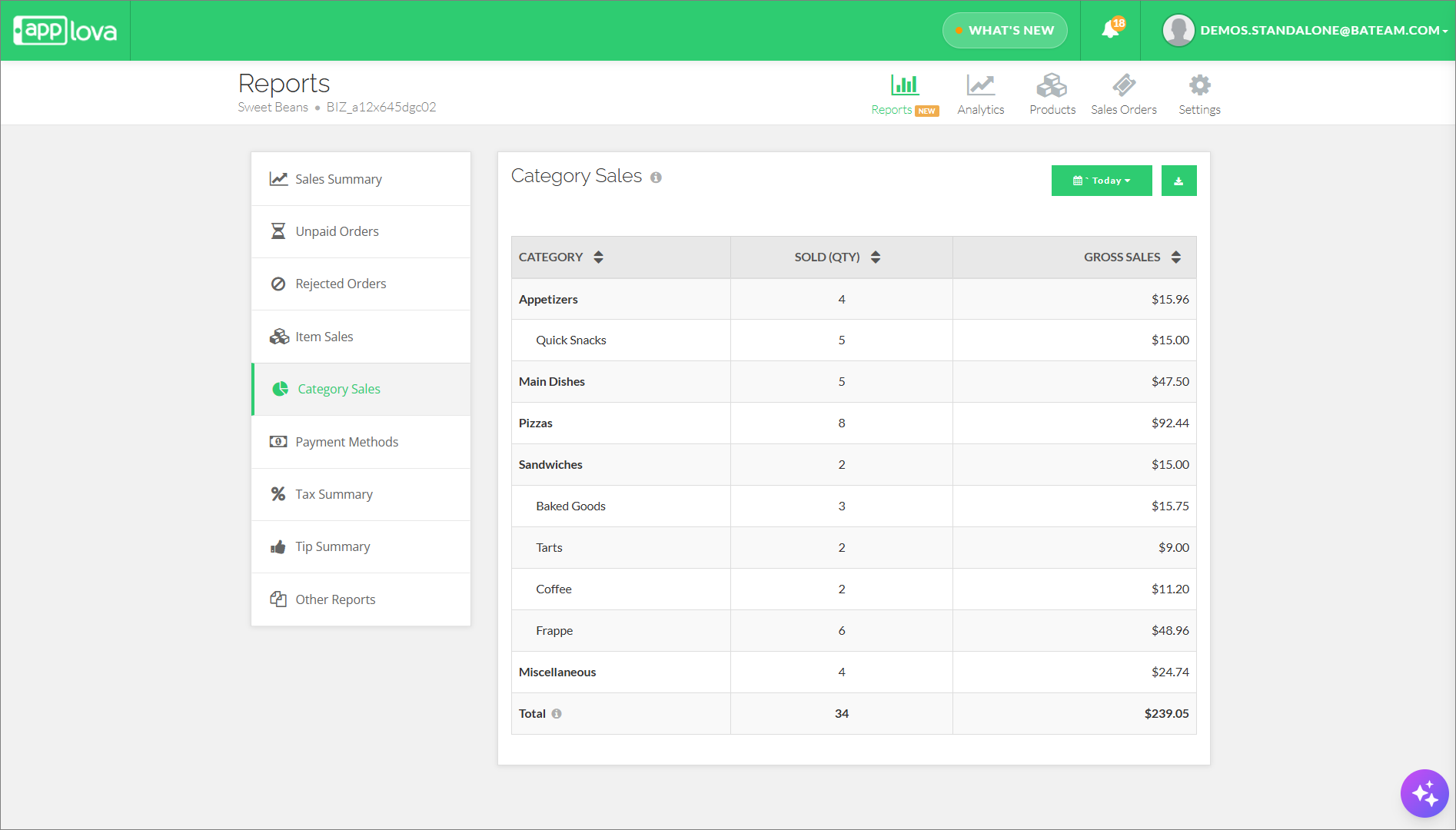The height and width of the screenshot is (830, 1456).
Task: Click the download report button
Action: coord(1178,181)
